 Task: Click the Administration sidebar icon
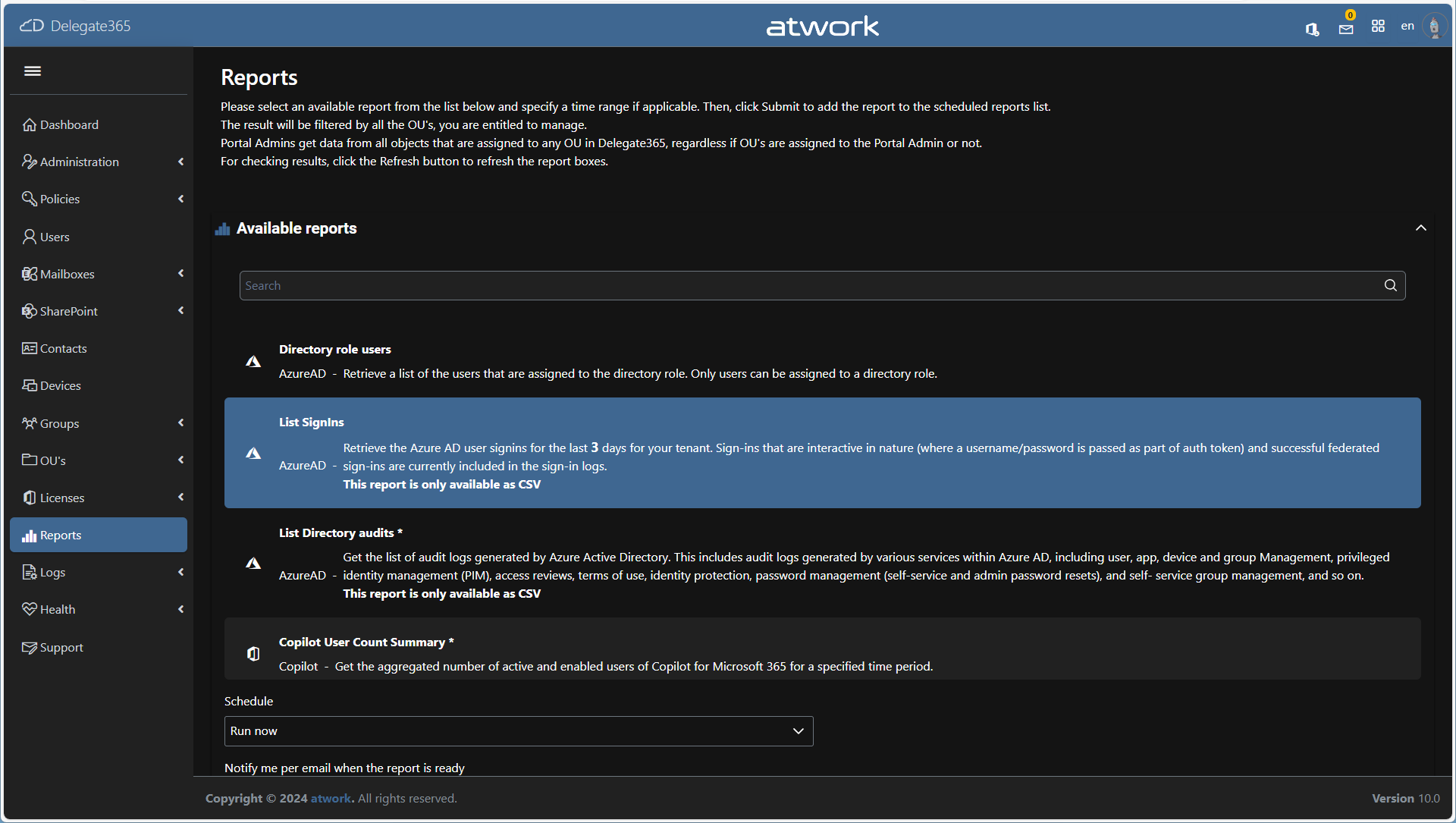point(30,162)
